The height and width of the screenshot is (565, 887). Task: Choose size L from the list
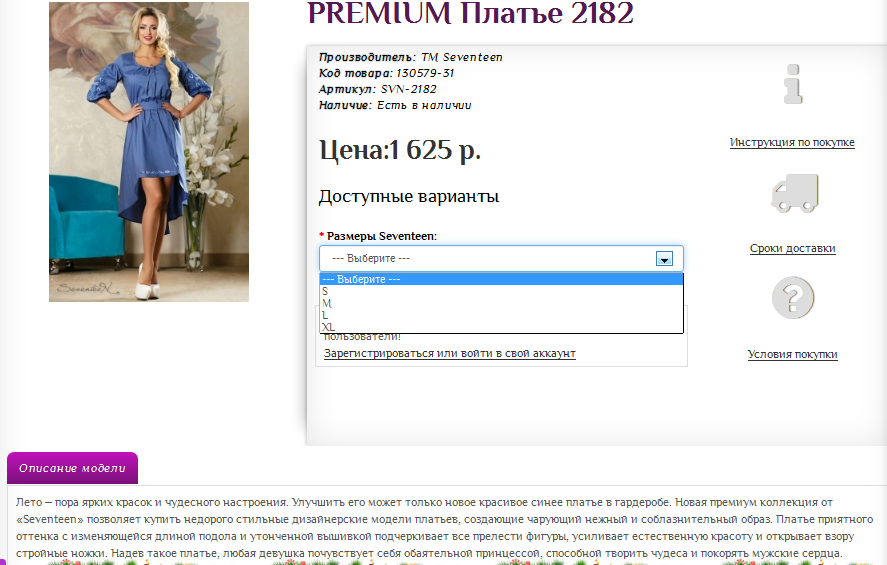tap(501, 315)
